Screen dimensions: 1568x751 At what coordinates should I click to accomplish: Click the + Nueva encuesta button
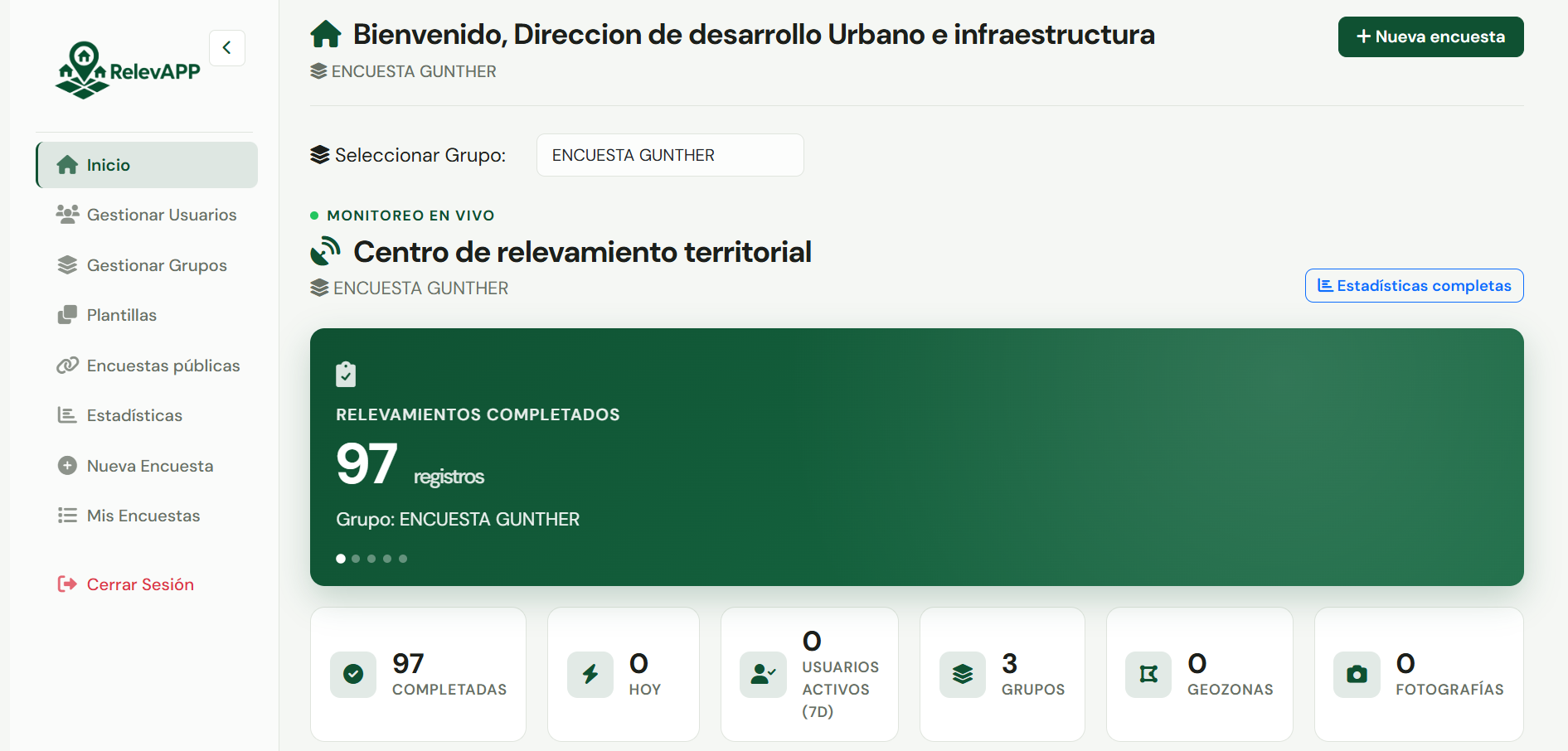(x=1430, y=36)
